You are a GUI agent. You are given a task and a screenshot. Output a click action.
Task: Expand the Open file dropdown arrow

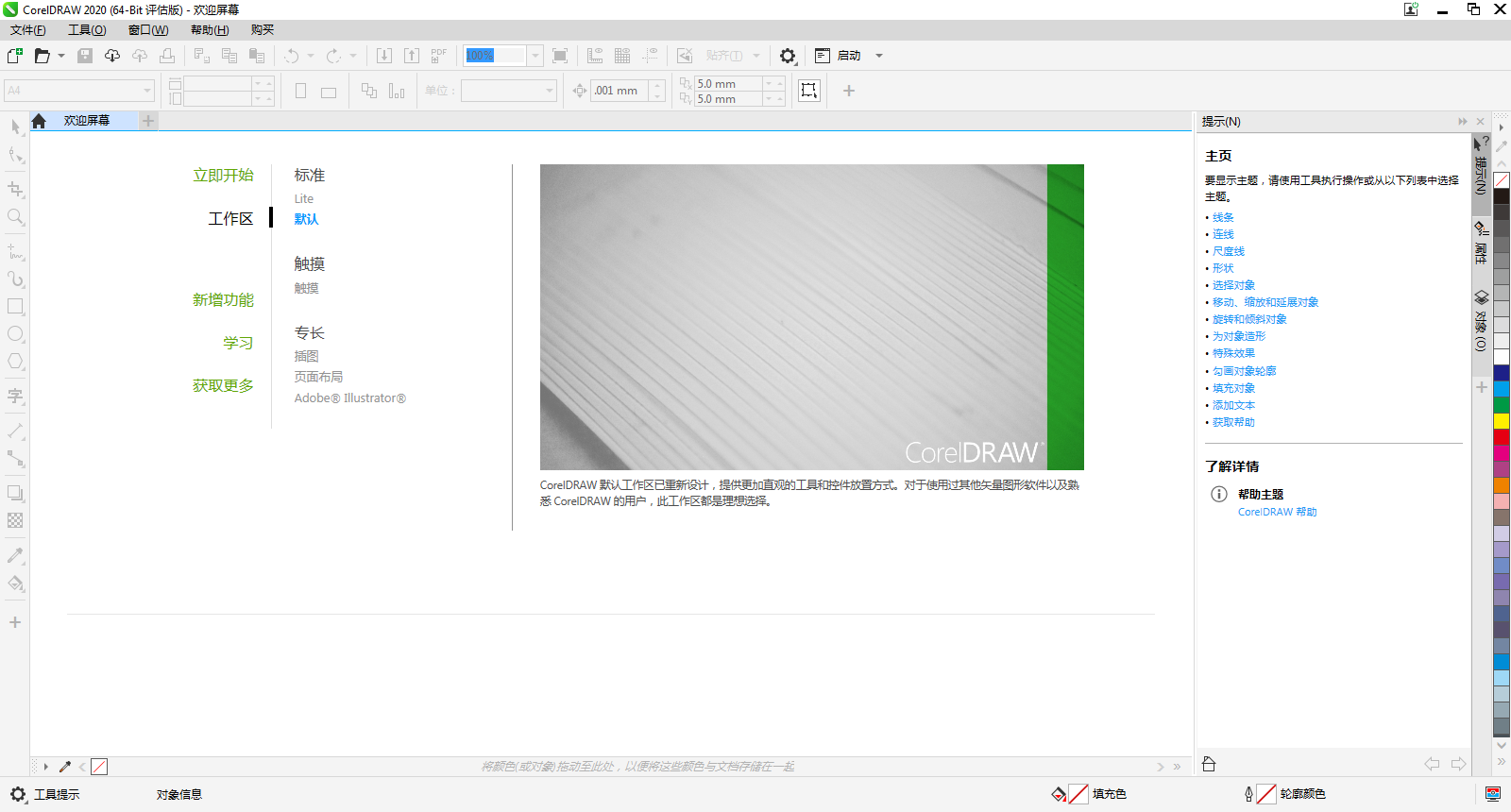[61, 56]
